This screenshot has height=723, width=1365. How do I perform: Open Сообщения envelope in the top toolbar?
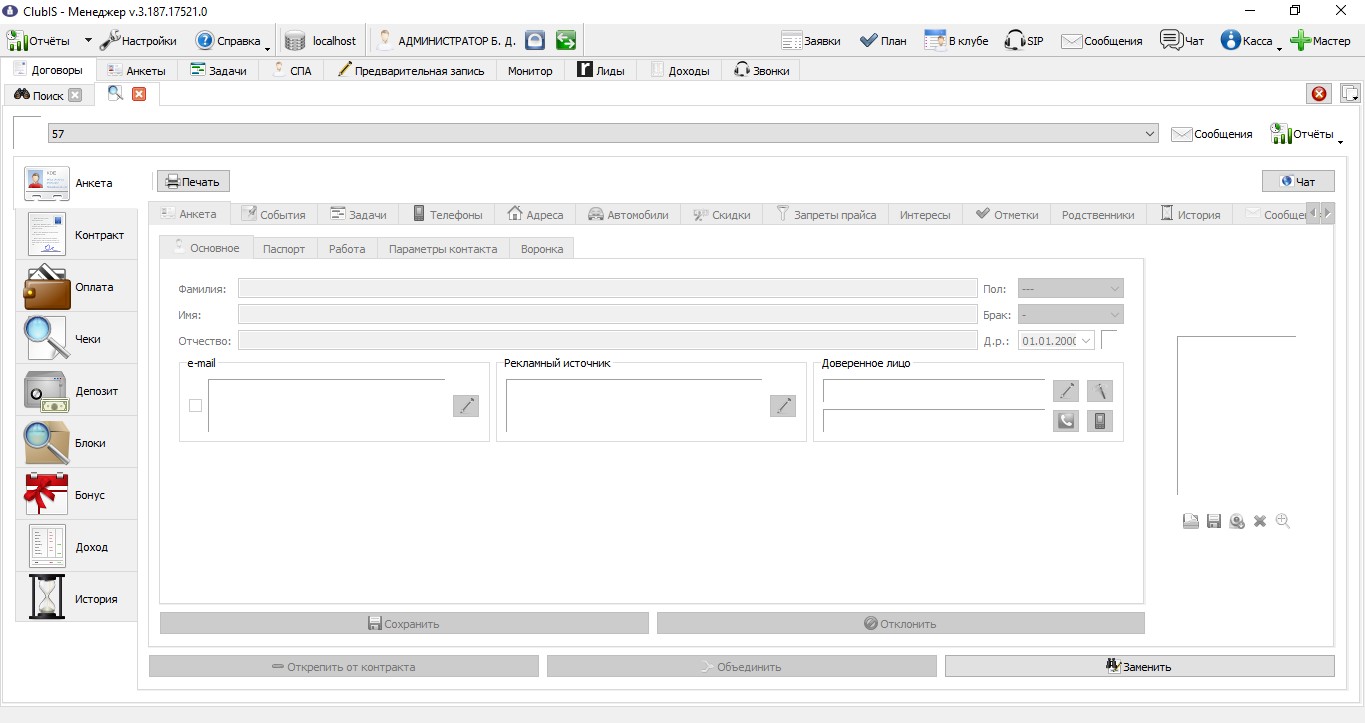click(1102, 41)
